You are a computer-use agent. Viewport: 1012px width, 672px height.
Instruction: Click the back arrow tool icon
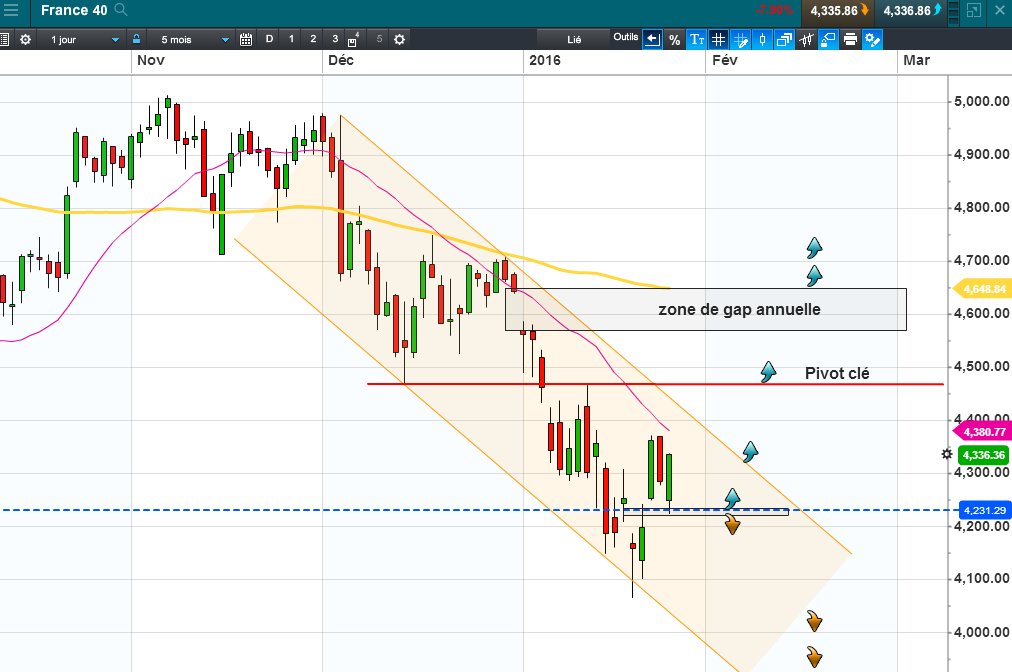pyautogui.click(x=653, y=39)
